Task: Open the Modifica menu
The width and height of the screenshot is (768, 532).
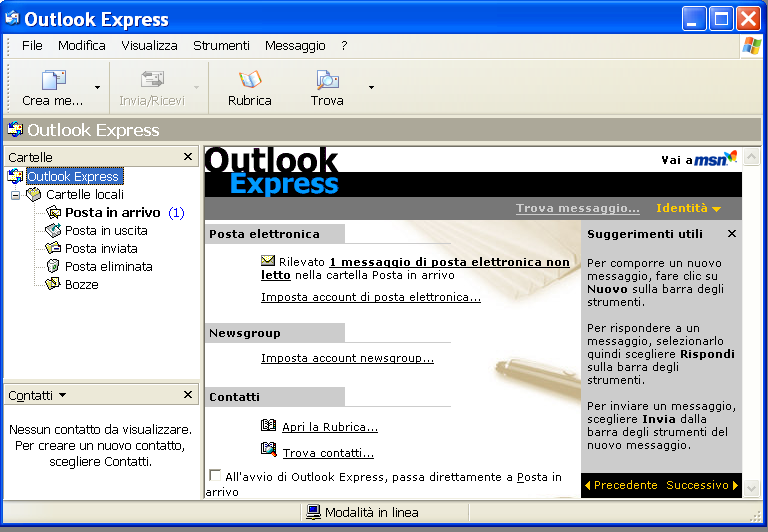Action: pos(82,46)
